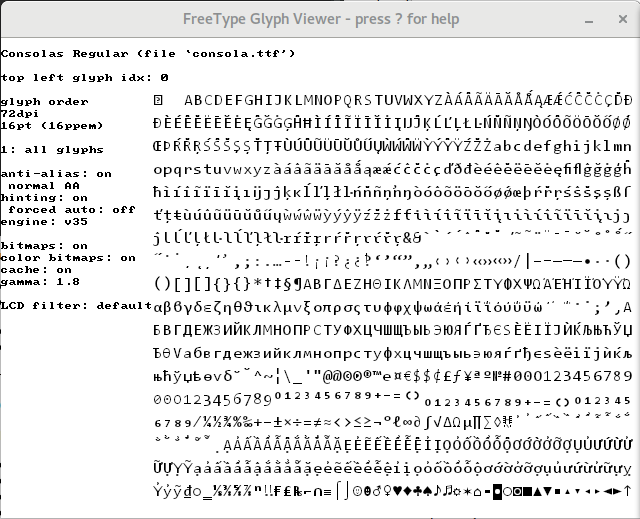Click the not-equal glyph ≠
The width and height of the screenshot is (640, 519).
point(318,423)
